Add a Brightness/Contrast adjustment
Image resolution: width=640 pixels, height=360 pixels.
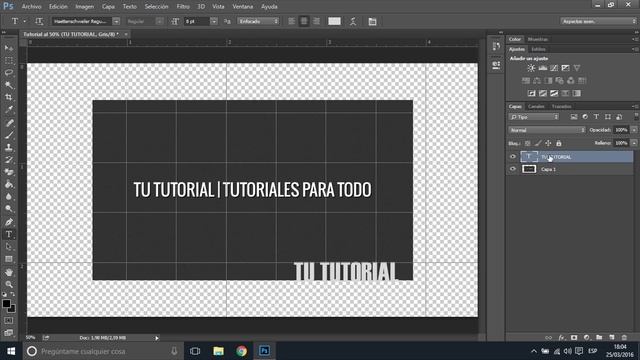point(531,68)
